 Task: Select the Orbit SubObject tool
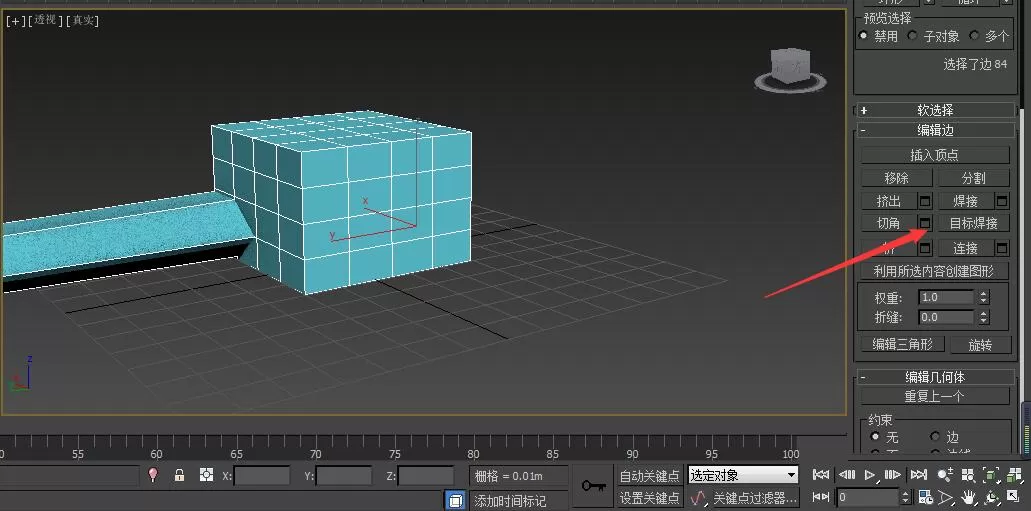tap(992, 497)
